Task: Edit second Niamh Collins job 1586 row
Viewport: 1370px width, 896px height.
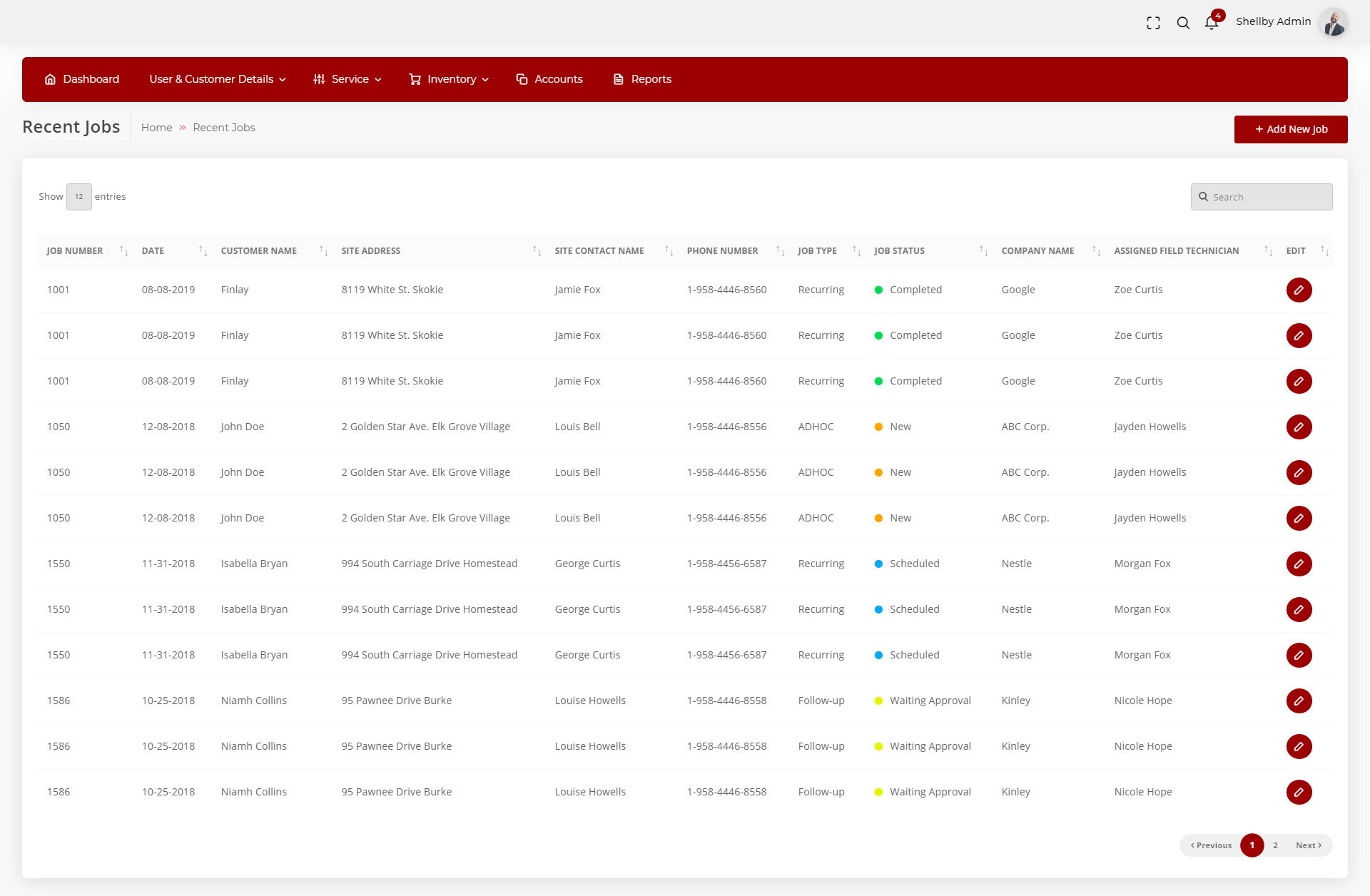Action: tap(1299, 747)
